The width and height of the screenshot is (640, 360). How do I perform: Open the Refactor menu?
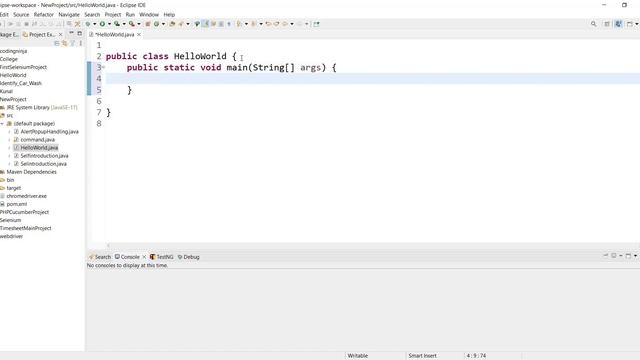(44, 14)
